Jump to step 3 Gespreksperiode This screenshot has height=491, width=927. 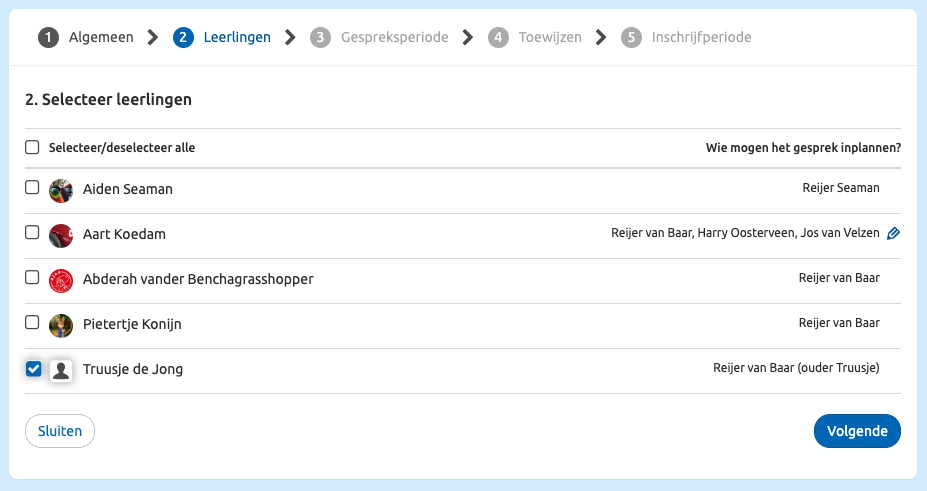tap(379, 37)
